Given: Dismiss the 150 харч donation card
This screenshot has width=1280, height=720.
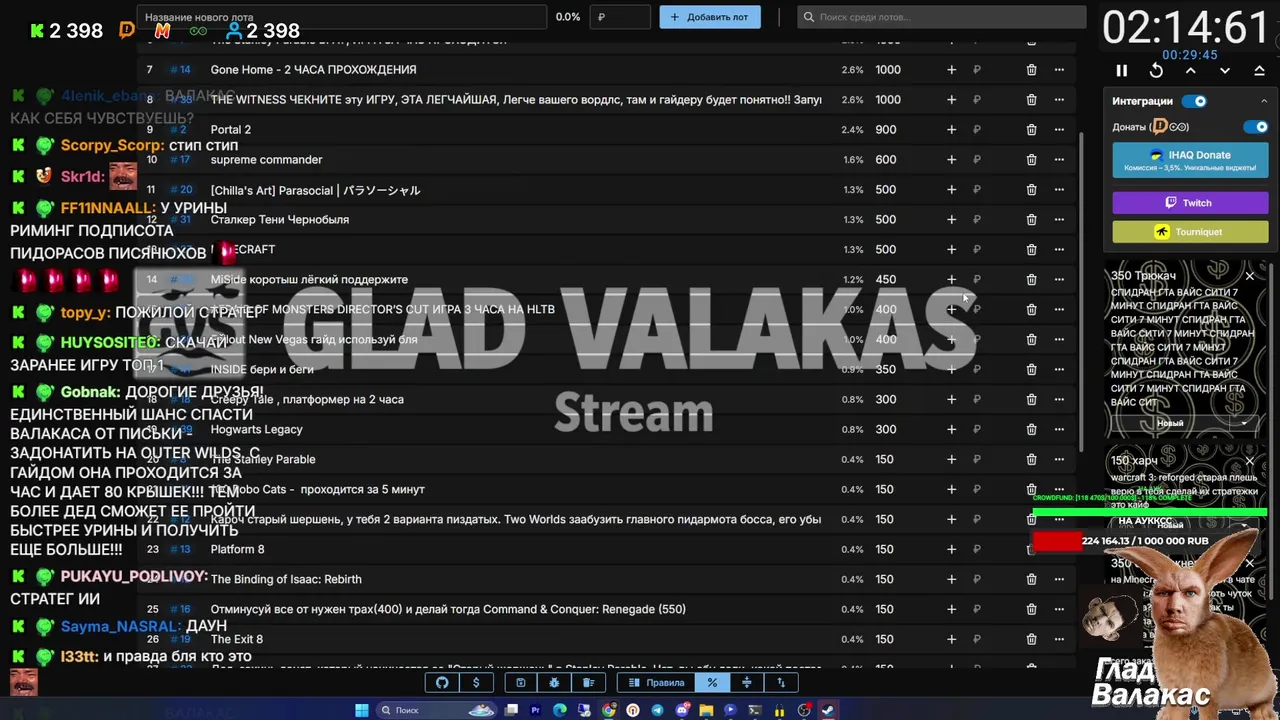Looking at the screenshot, I should [1249, 461].
